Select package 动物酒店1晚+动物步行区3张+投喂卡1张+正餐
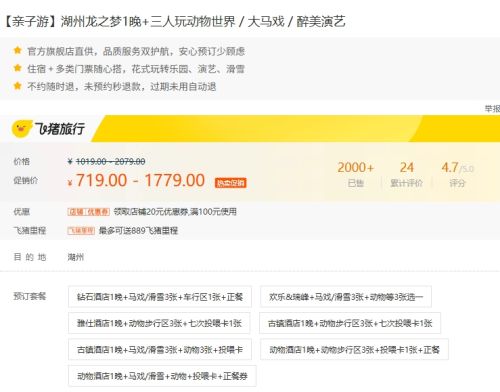500x392 pixels. [354, 349]
